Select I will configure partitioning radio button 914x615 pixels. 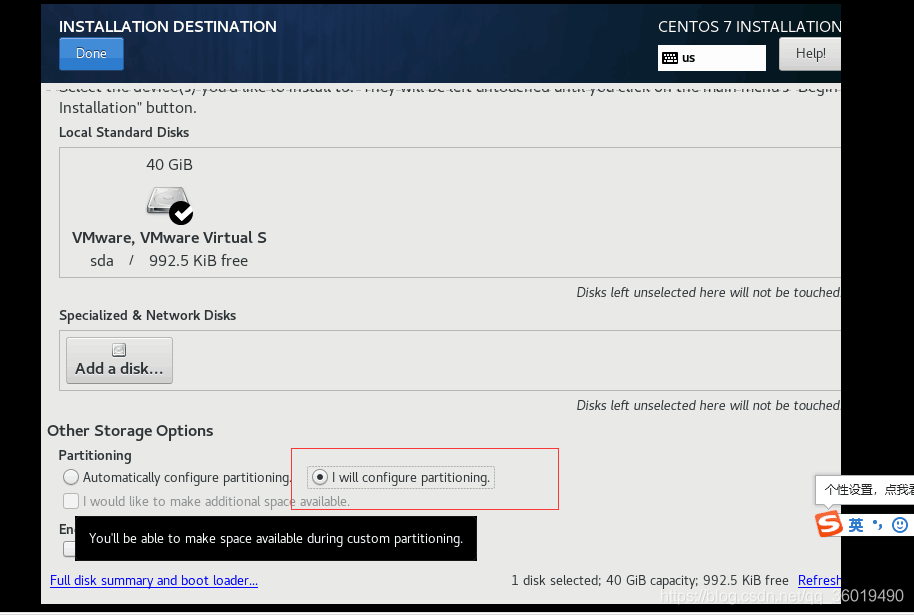[319, 477]
